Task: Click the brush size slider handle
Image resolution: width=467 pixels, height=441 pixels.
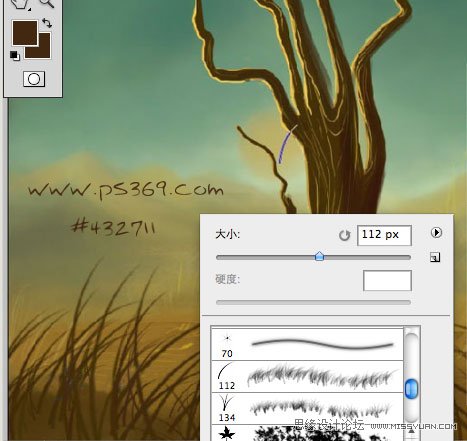Action: (319, 256)
